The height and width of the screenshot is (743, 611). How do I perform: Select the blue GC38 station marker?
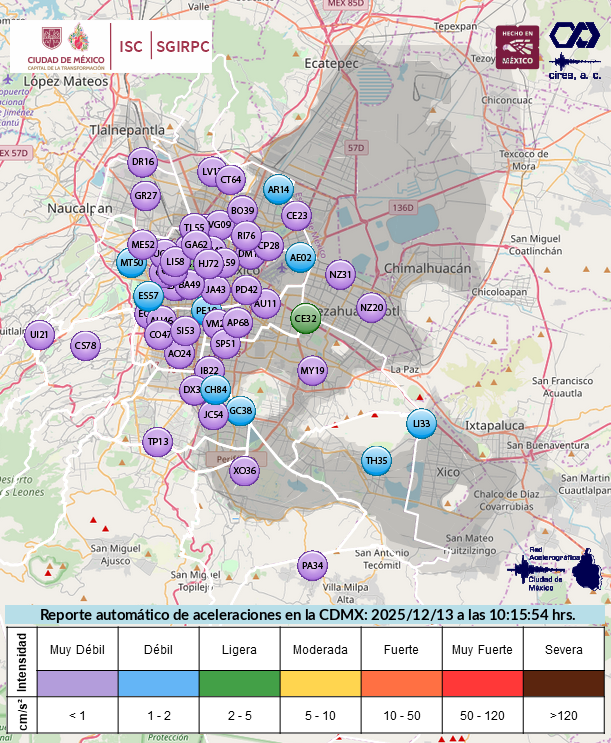241,410
